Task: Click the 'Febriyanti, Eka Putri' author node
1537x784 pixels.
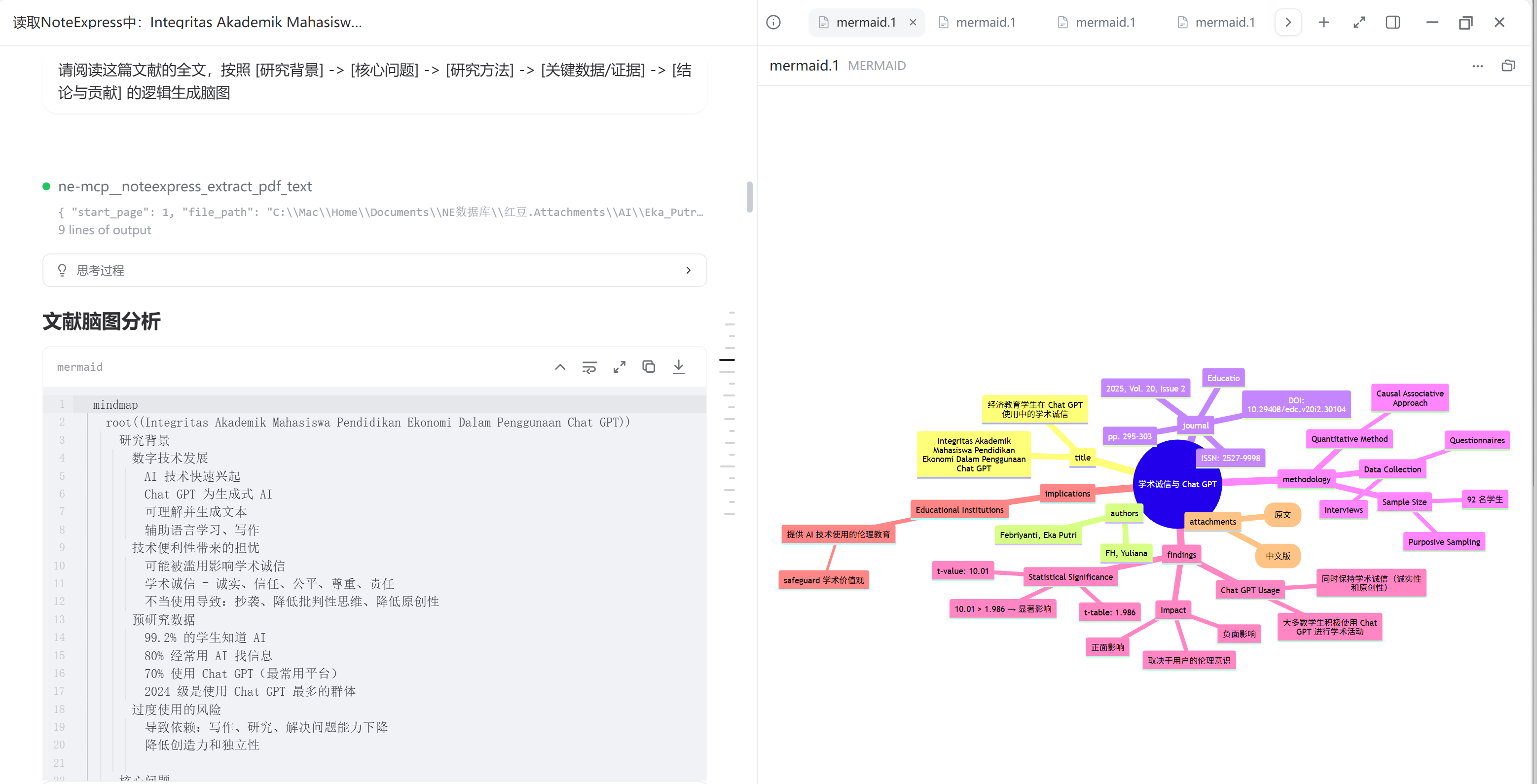Action: coord(1038,535)
